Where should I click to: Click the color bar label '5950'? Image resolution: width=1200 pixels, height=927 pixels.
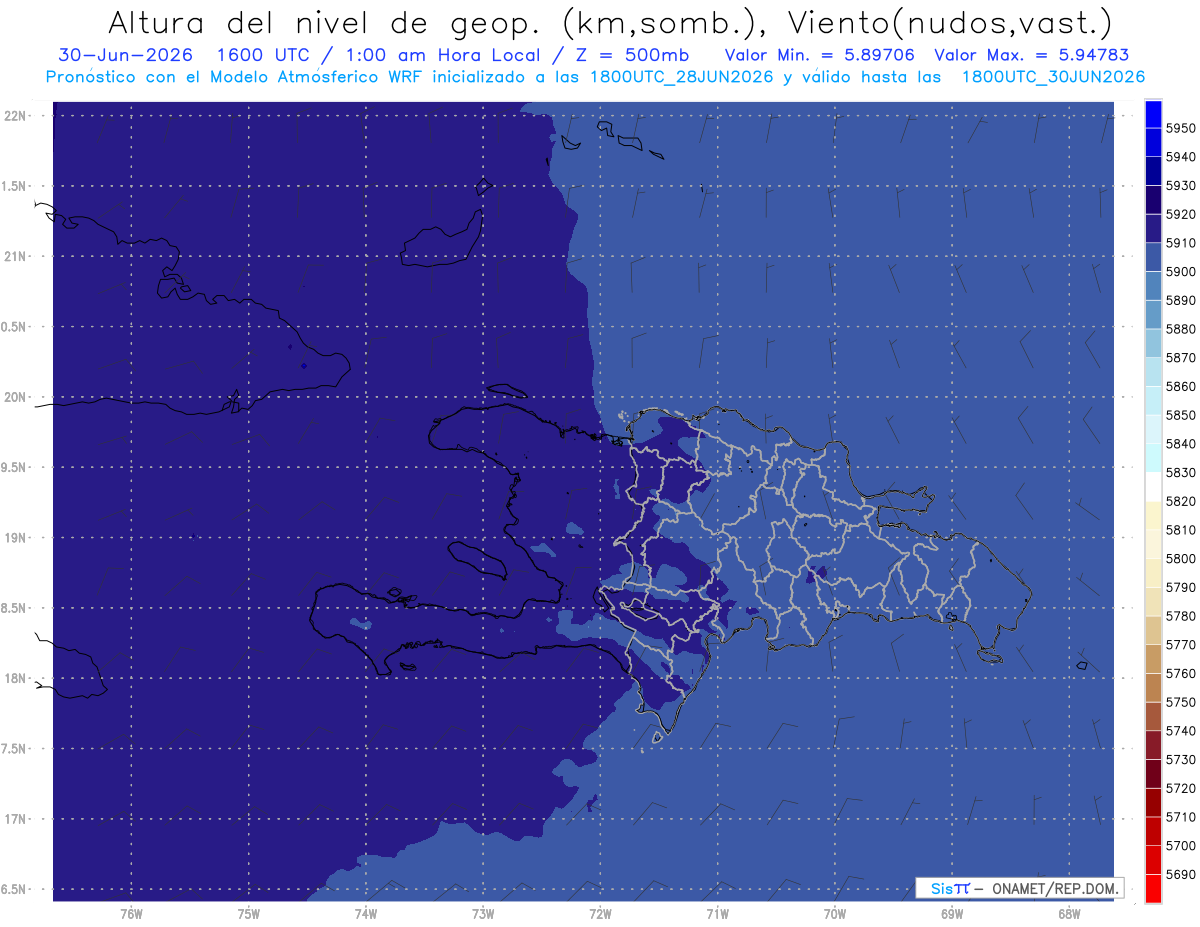(1180, 129)
